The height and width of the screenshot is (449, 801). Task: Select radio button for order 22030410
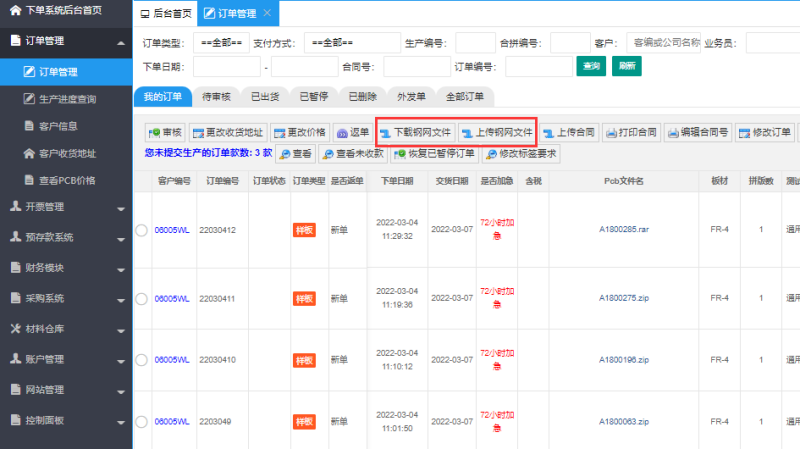coord(142,360)
